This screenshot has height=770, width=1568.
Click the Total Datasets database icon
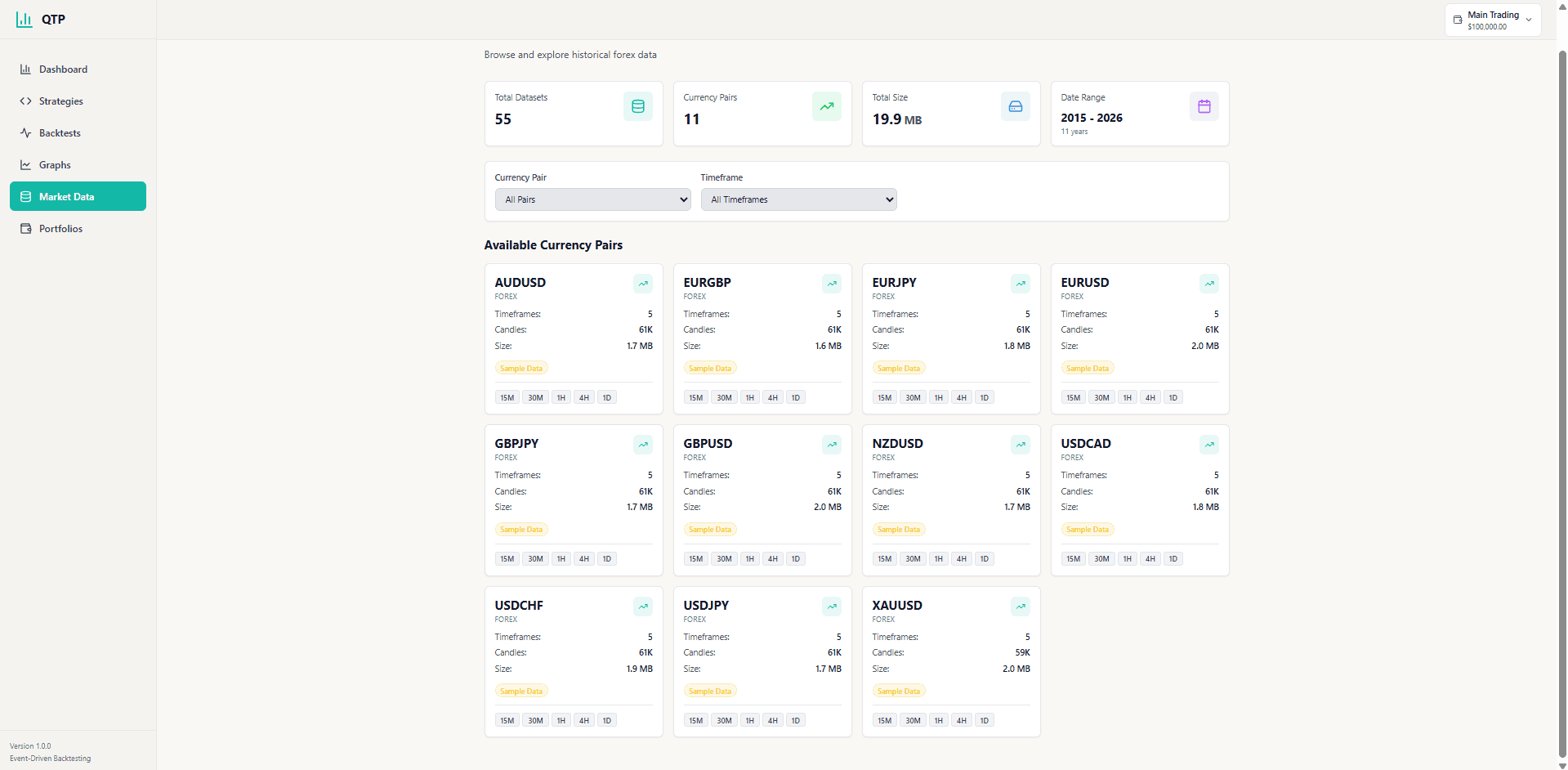638,106
